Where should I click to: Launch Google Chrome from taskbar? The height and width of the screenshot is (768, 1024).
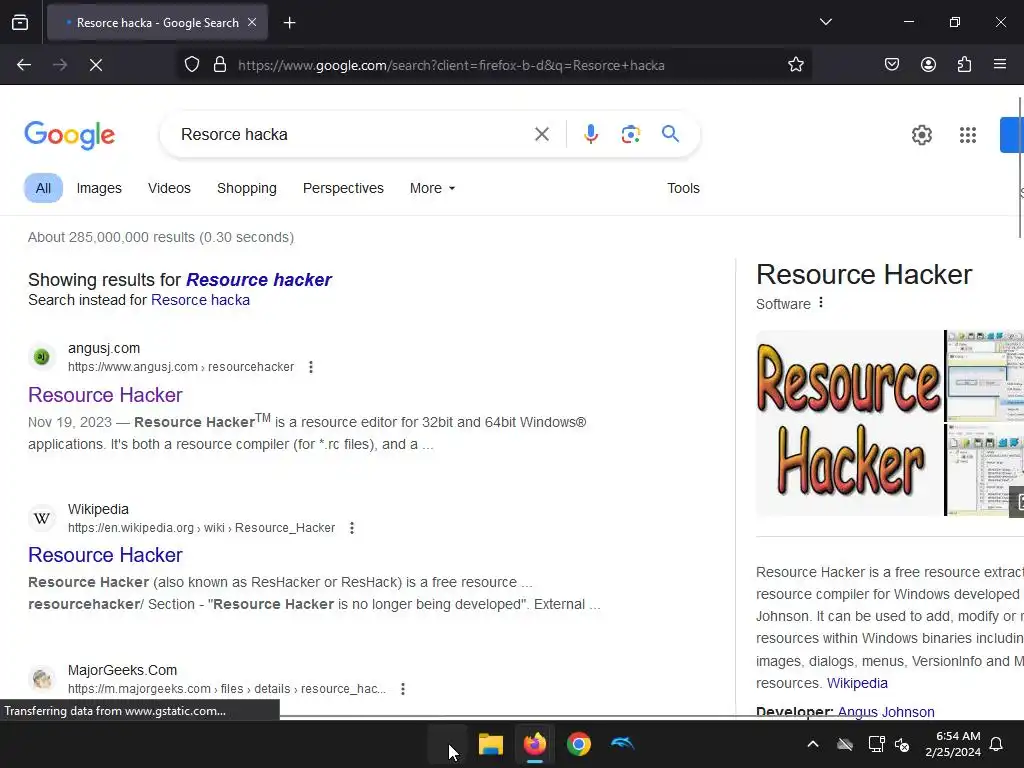tap(579, 744)
